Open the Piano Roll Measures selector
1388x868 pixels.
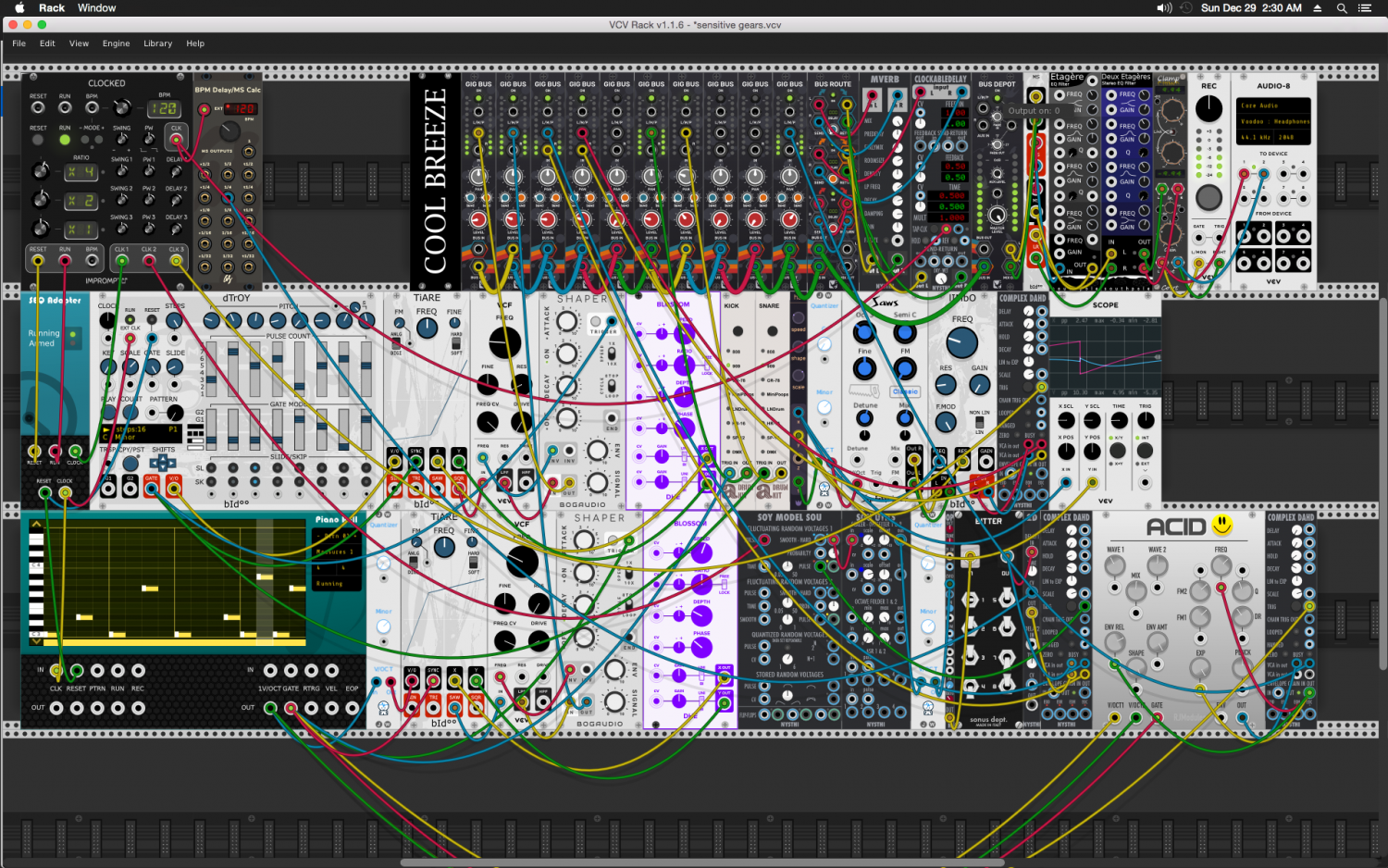click(336, 552)
